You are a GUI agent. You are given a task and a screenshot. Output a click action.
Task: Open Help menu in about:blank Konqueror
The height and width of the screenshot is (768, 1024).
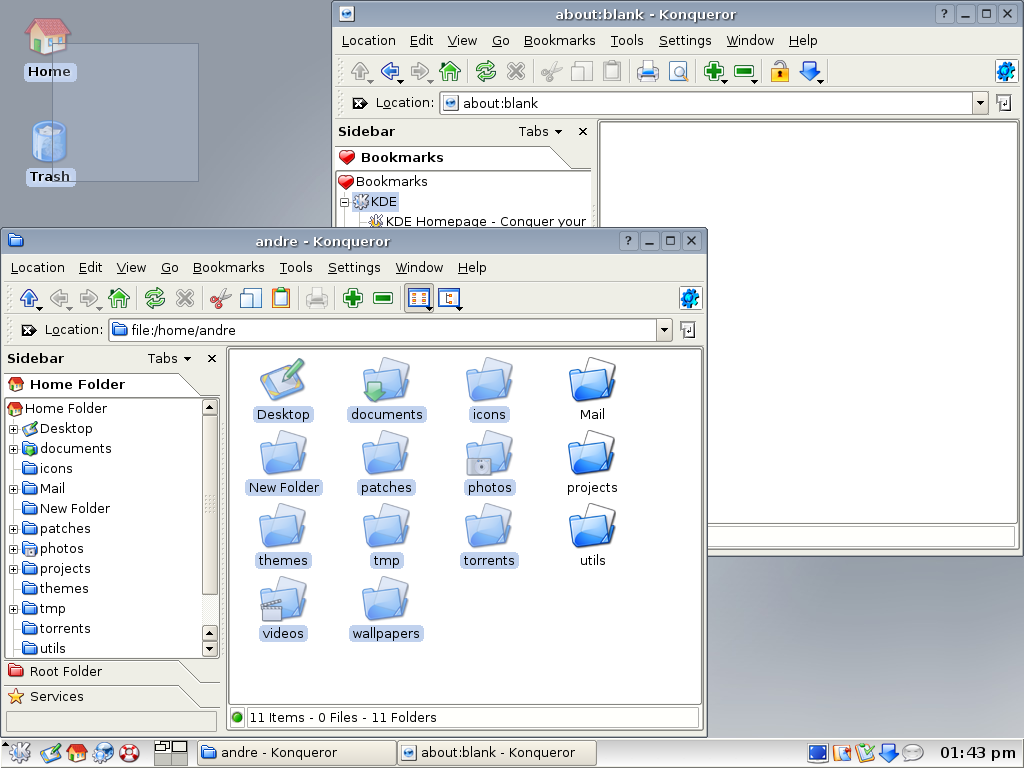(x=803, y=40)
